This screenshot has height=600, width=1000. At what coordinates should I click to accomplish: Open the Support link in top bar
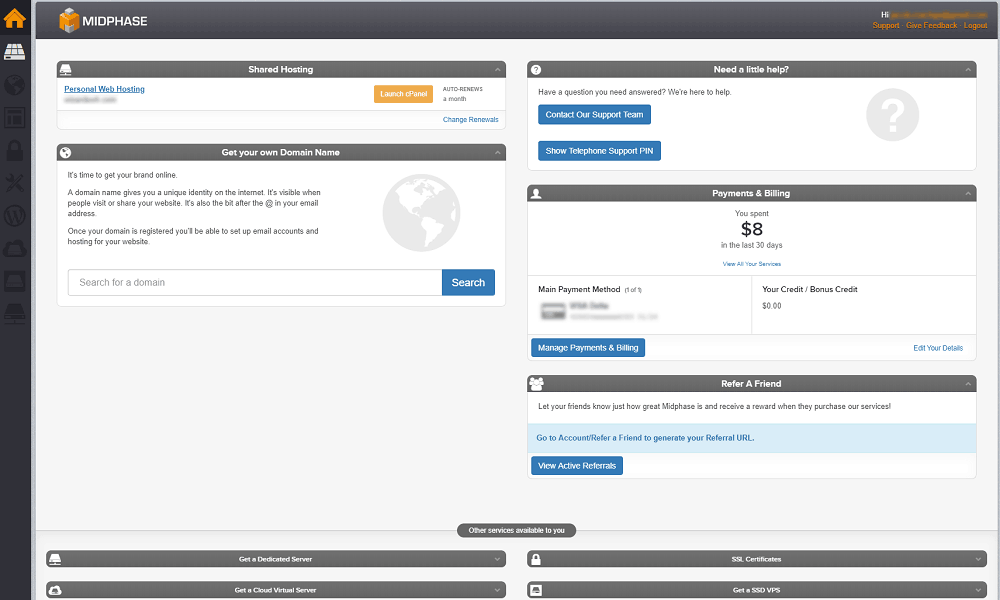pyautogui.click(x=886, y=26)
